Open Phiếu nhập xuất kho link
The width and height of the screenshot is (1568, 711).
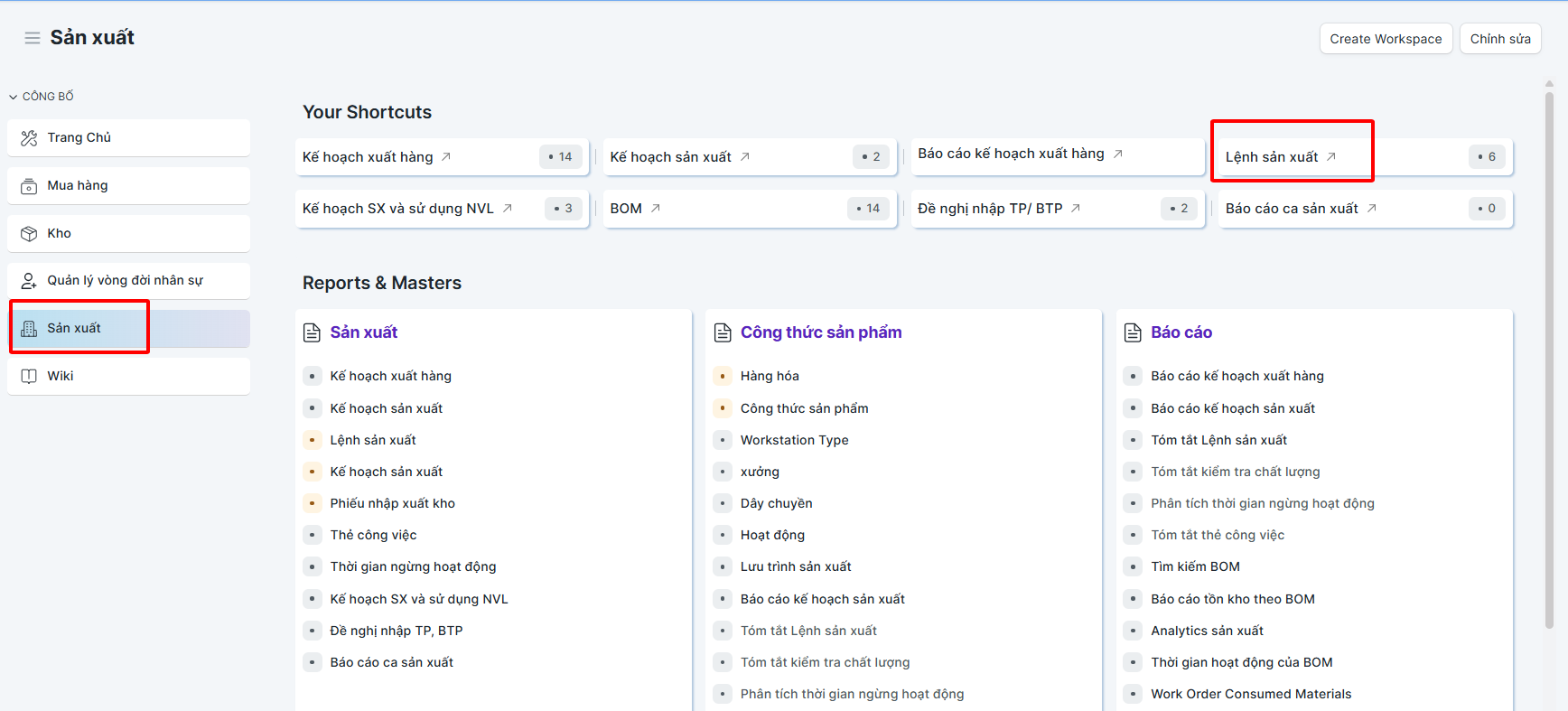tap(392, 503)
